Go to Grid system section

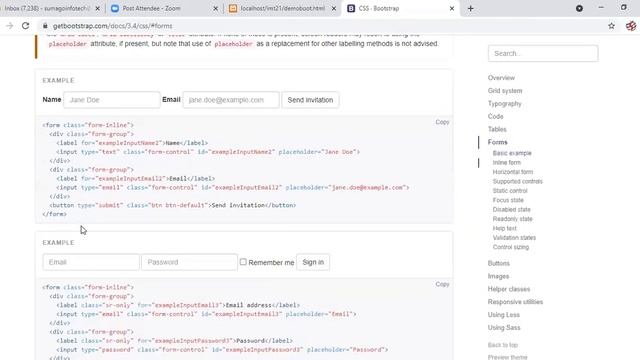[x=505, y=91]
